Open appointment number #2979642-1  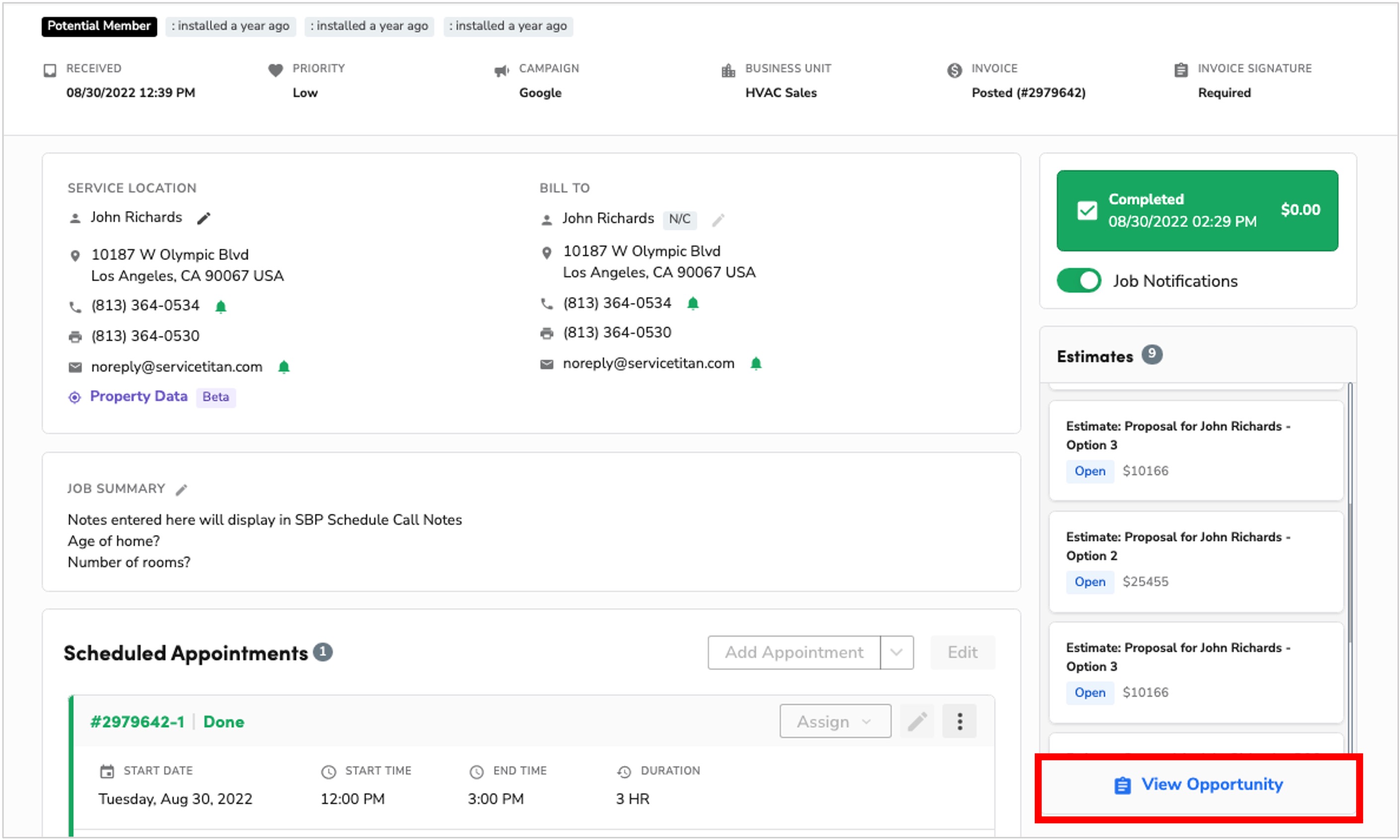pyautogui.click(x=138, y=722)
